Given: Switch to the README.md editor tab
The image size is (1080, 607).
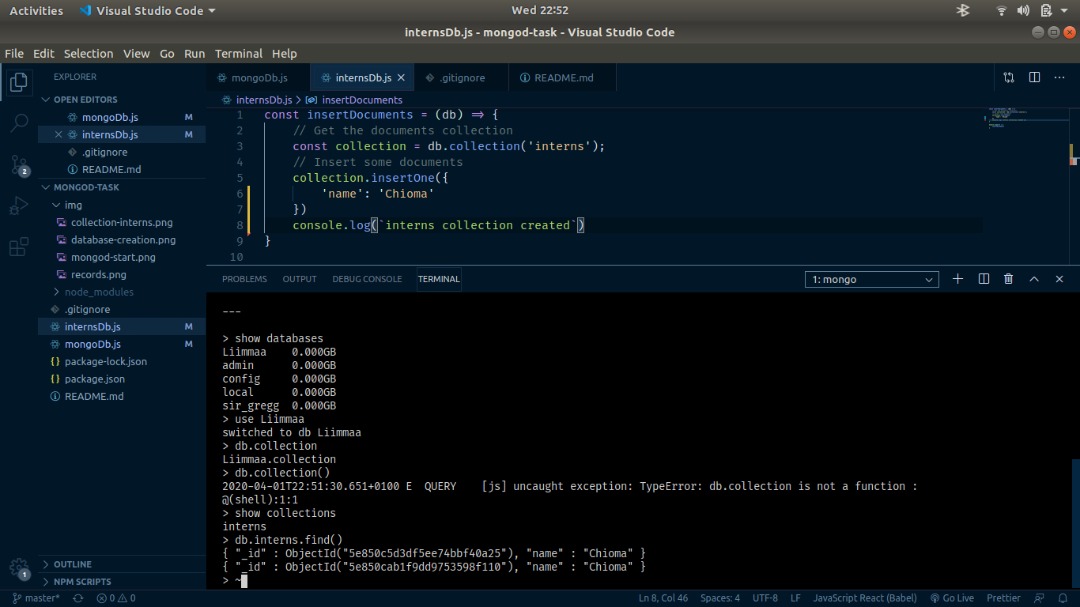Looking at the screenshot, I should [562, 78].
